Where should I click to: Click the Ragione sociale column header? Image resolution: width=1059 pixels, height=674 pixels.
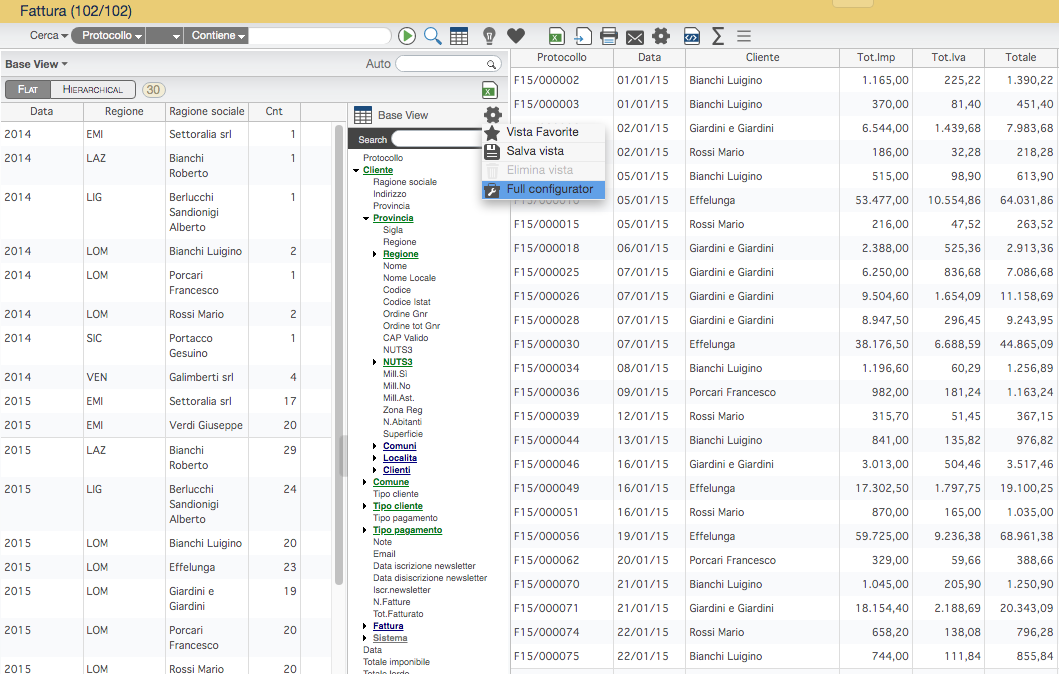(x=207, y=111)
